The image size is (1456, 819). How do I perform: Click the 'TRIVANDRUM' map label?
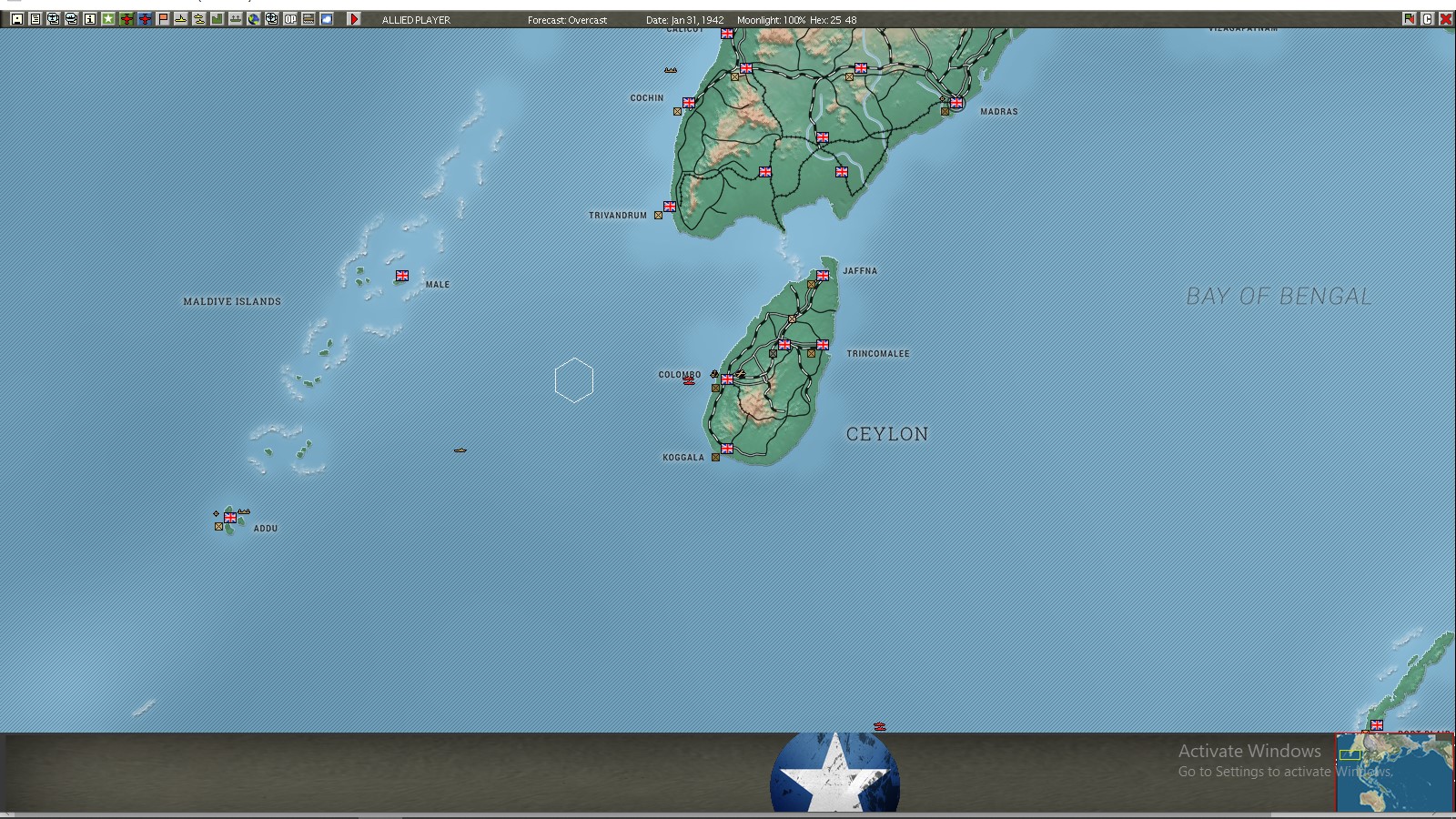(618, 216)
